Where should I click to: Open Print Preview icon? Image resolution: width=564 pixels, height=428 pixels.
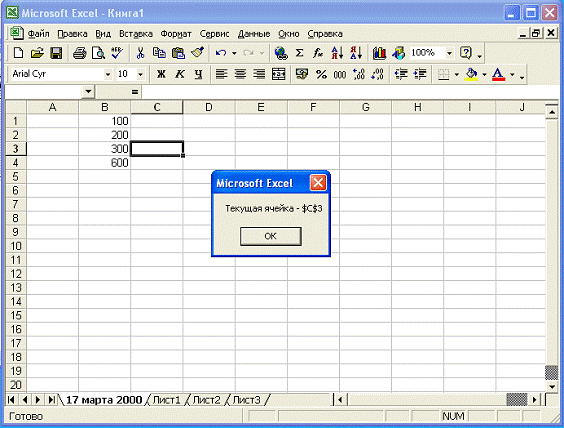pos(98,53)
